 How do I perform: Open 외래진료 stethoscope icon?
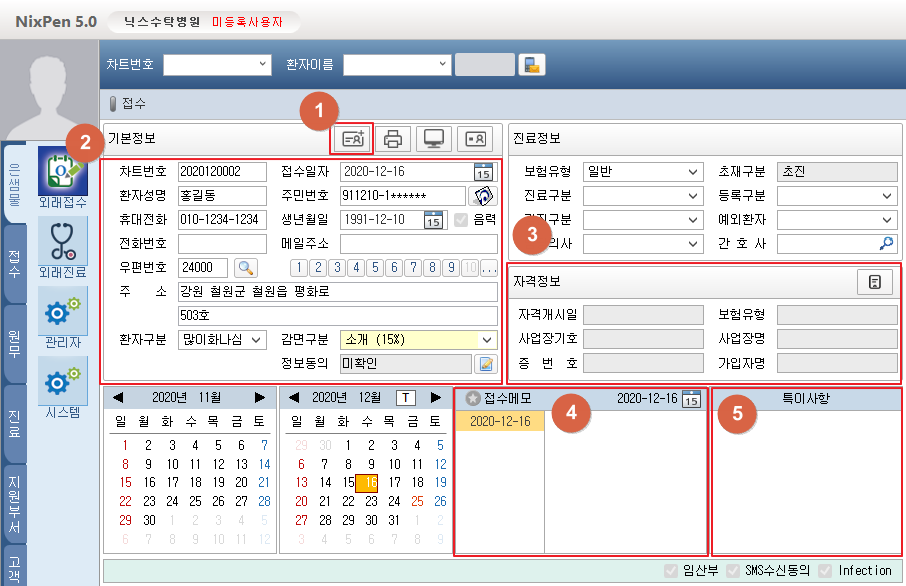coord(61,248)
